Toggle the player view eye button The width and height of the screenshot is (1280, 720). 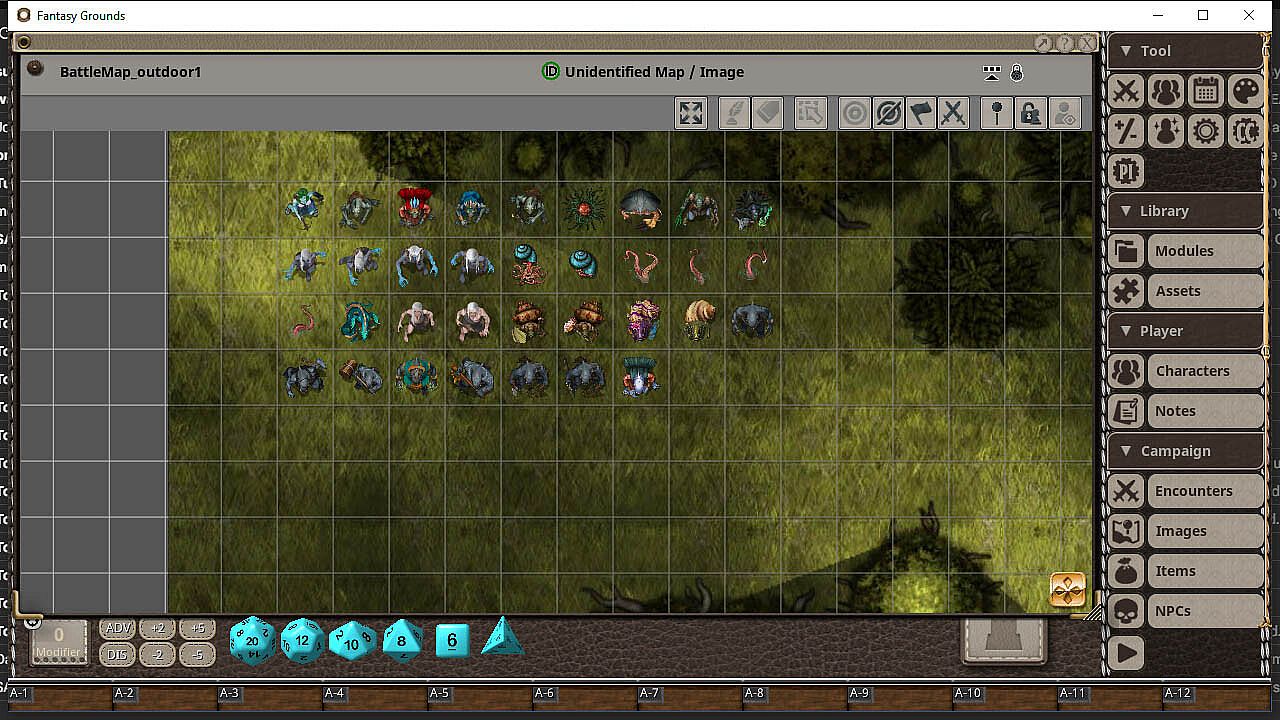point(1064,113)
